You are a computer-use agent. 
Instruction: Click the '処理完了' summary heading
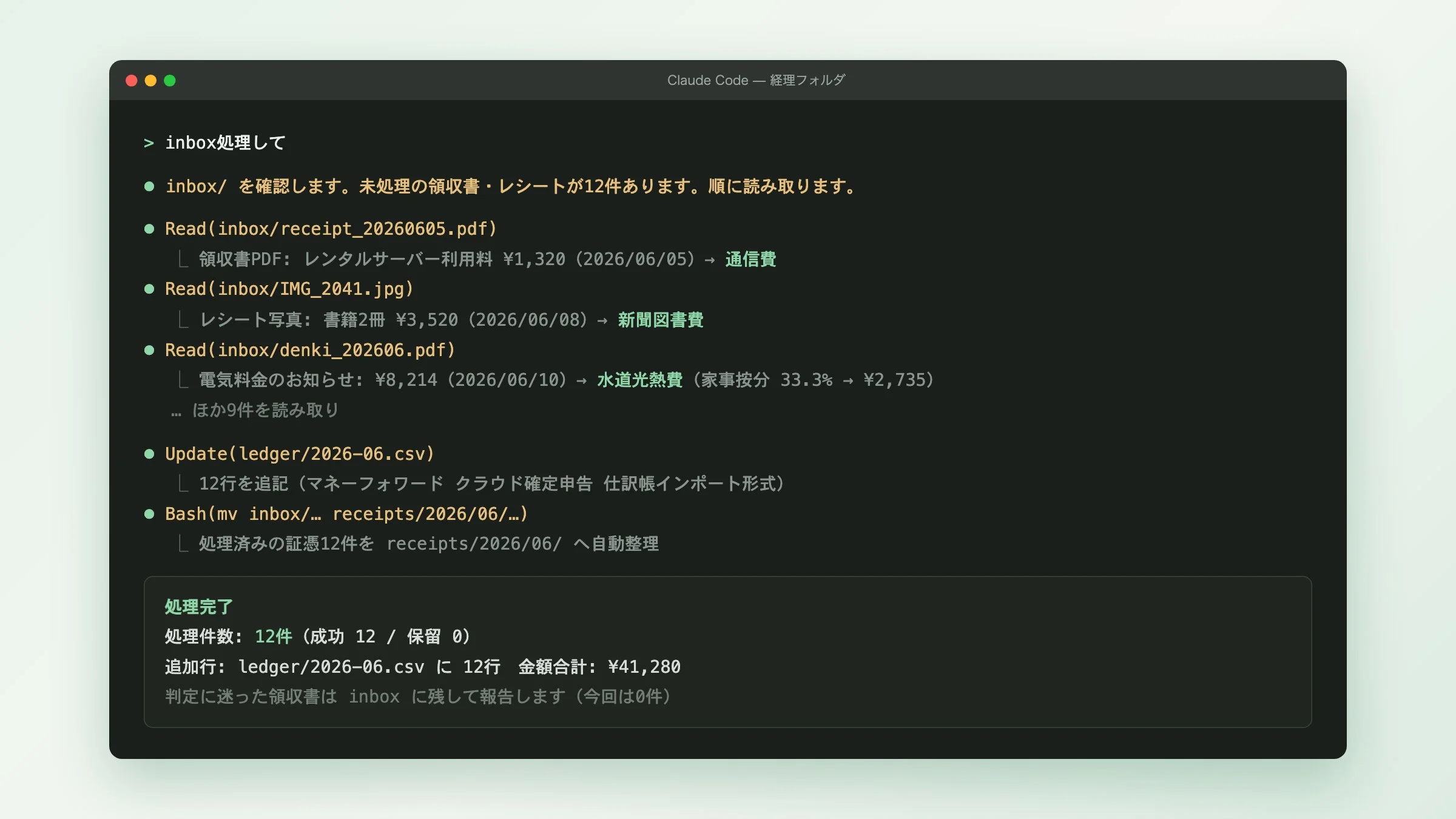point(199,607)
